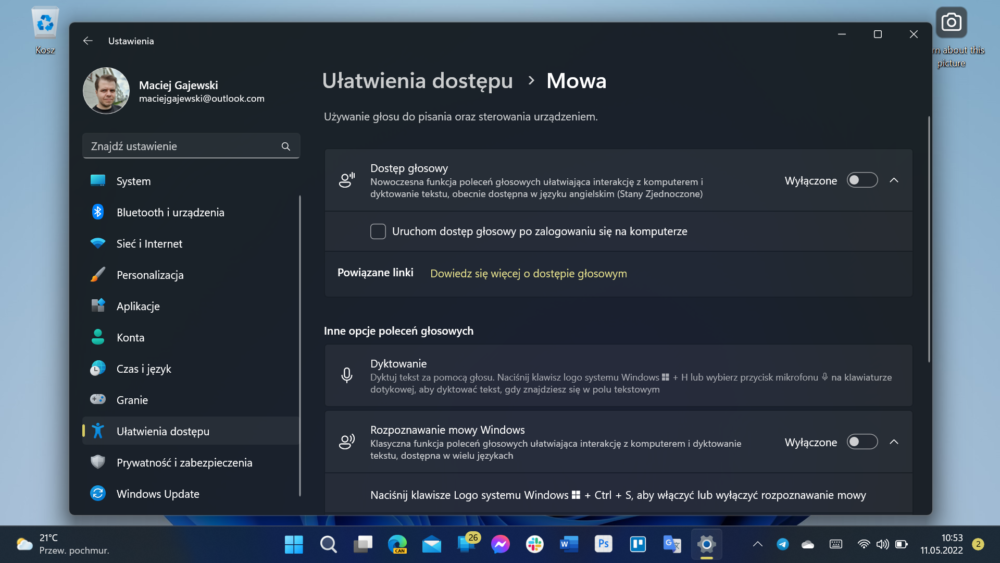Open Prywatność i zabezpieczenia
Image resolution: width=1000 pixels, height=563 pixels.
tap(191, 462)
